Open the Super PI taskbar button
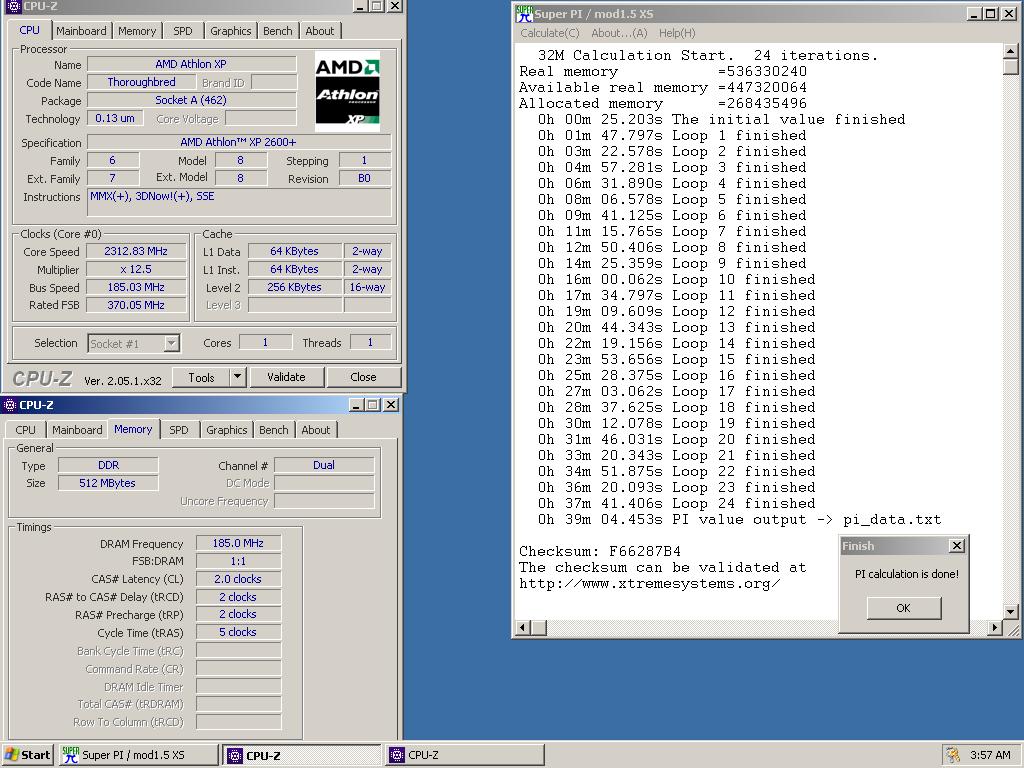Image resolution: width=1024 pixels, height=768 pixels. pos(138,755)
